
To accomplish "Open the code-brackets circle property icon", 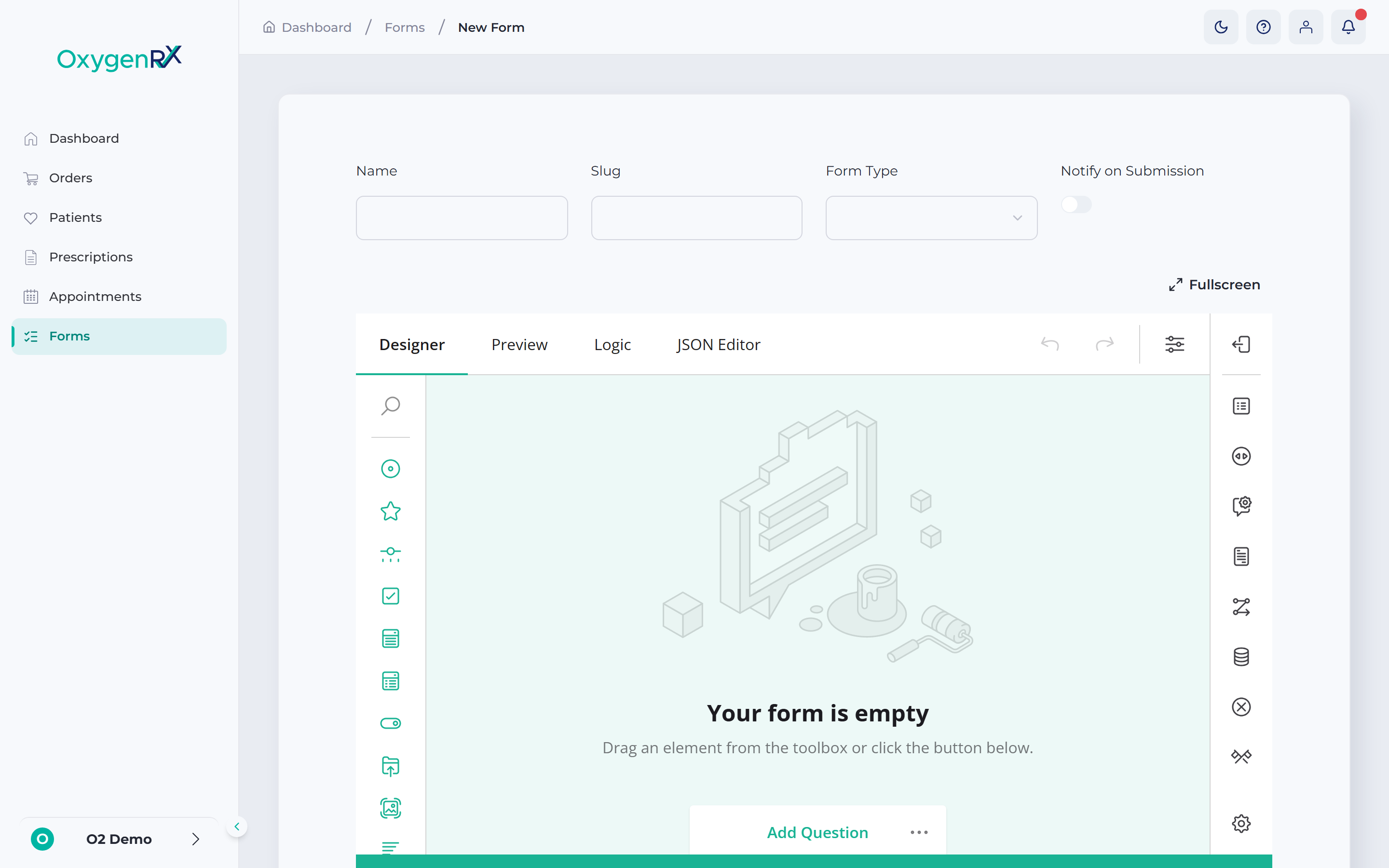I will 1241,456.
